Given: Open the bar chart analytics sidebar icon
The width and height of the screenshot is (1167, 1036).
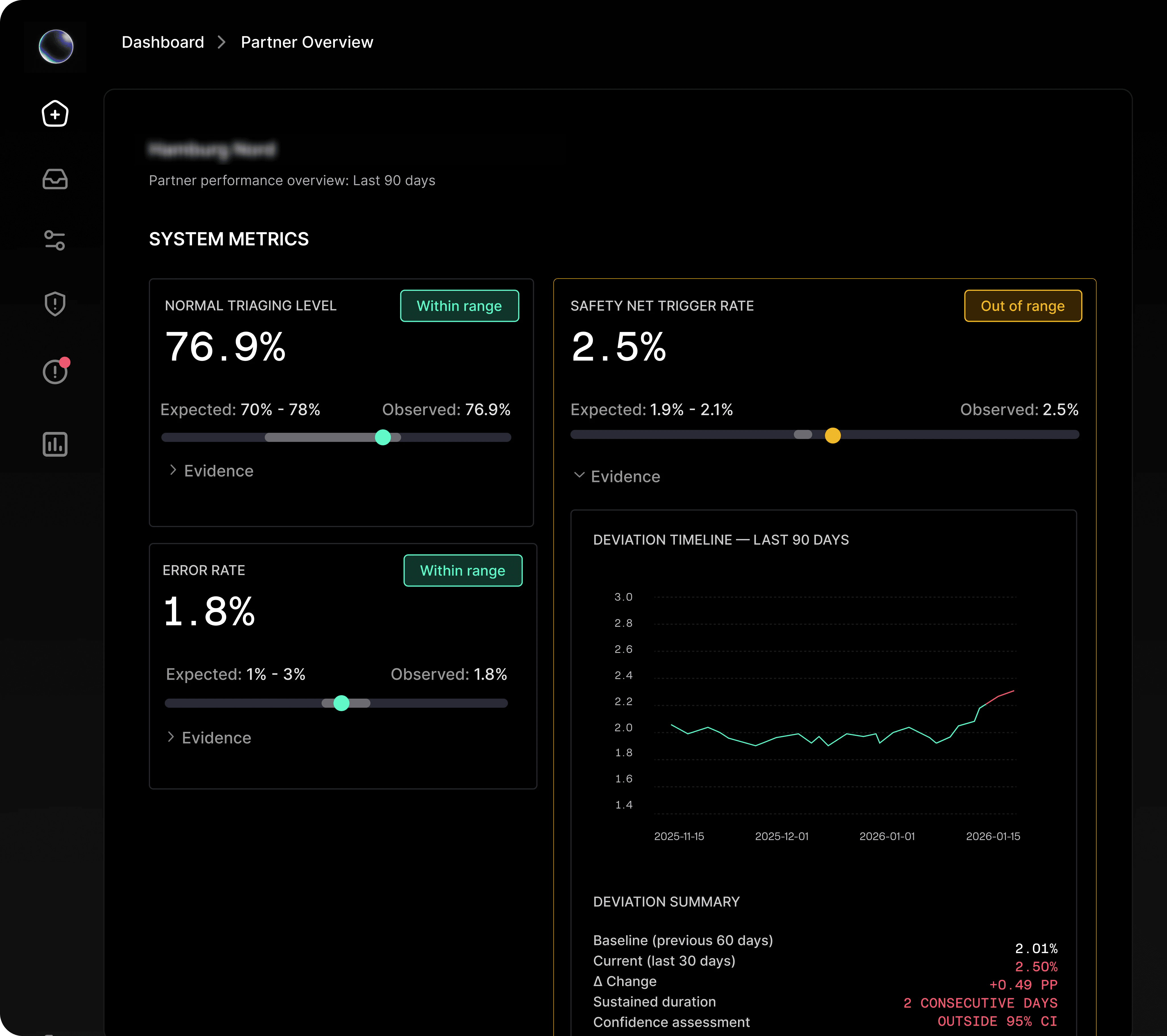Looking at the screenshot, I should pos(55,444).
